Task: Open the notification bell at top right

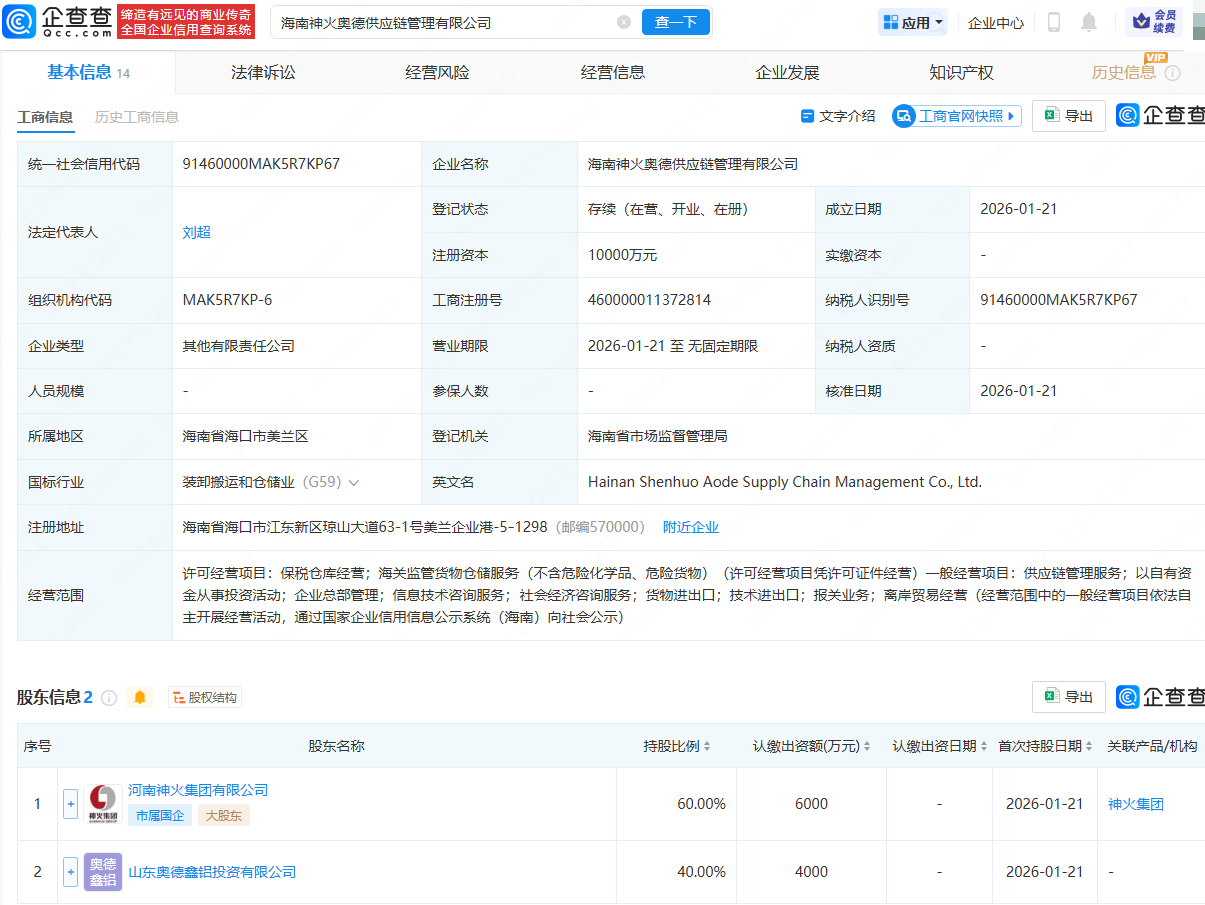Action: point(1087,21)
